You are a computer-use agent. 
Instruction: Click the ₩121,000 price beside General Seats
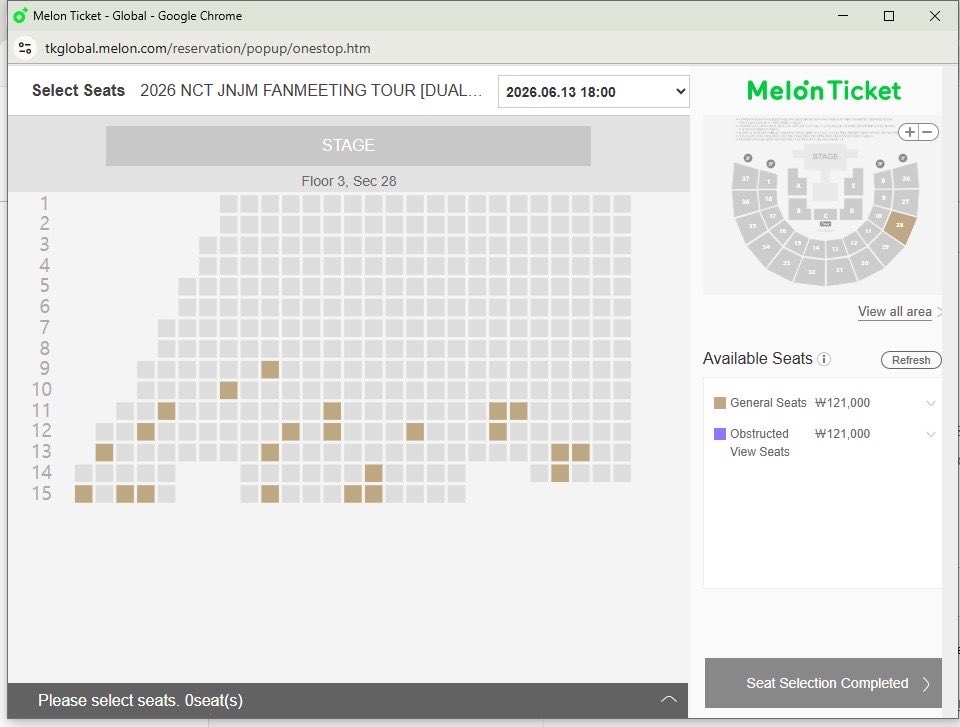[842, 403]
